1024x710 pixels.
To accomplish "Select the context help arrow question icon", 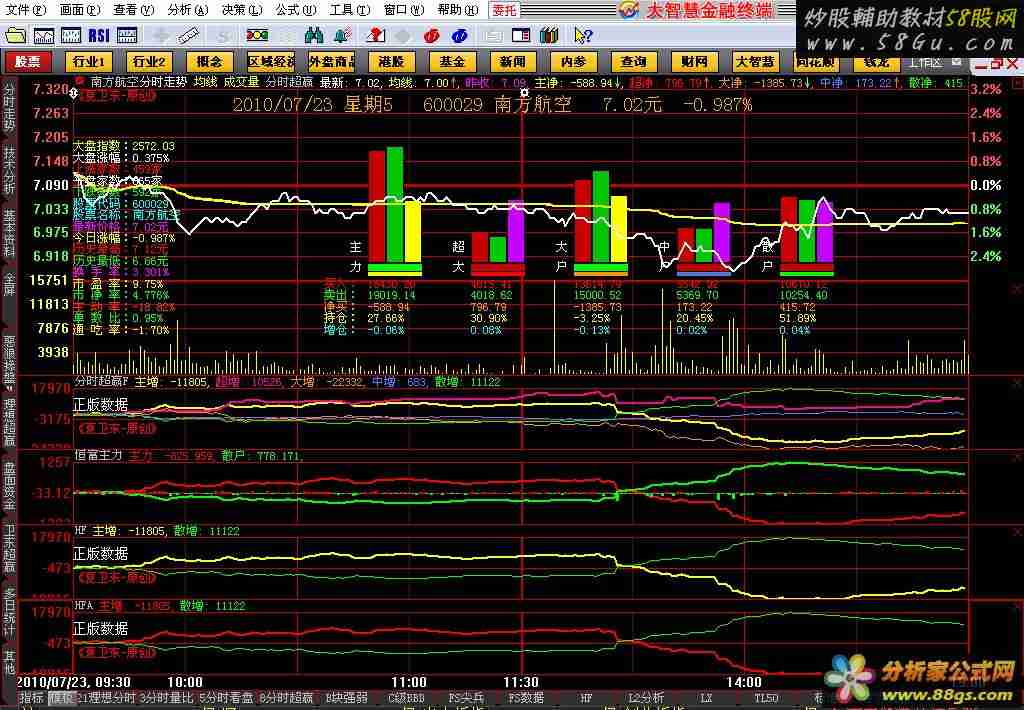I will (583, 35).
